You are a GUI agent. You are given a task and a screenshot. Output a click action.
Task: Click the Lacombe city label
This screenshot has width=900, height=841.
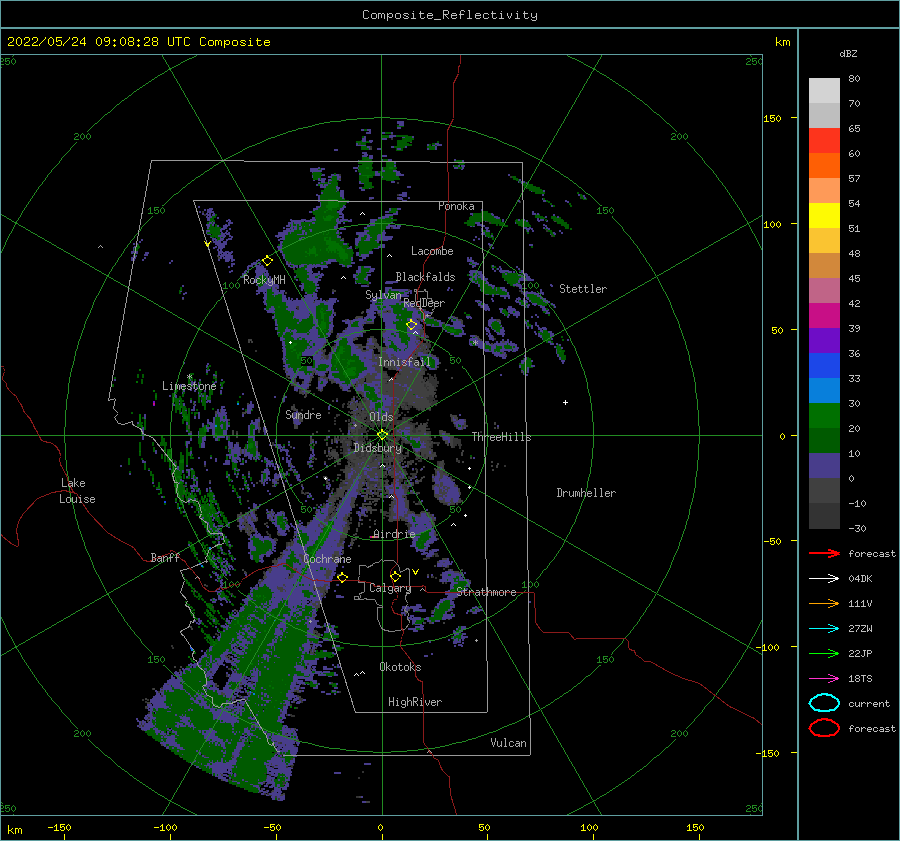pos(432,251)
